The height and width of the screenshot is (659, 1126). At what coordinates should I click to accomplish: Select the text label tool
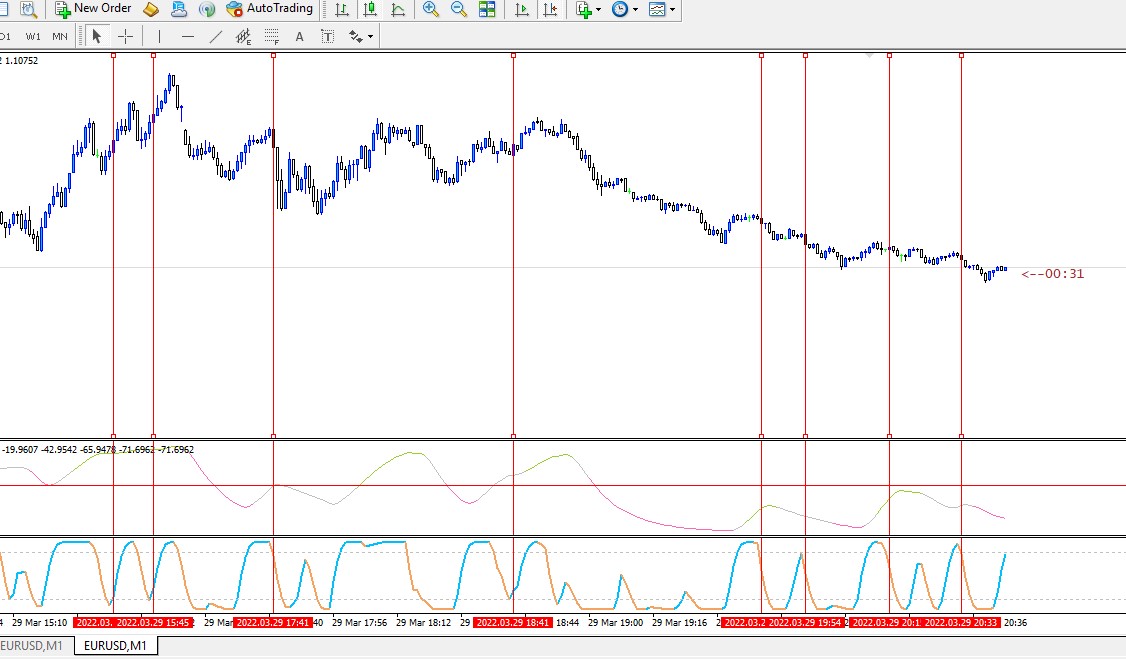(x=327, y=36)
